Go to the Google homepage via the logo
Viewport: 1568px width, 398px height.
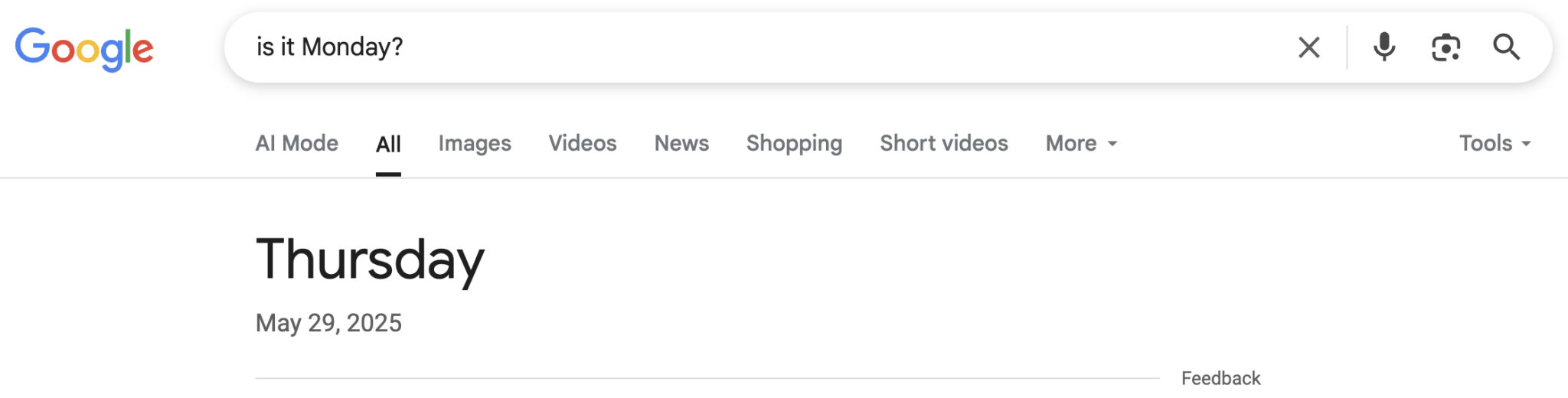[84, 49]
